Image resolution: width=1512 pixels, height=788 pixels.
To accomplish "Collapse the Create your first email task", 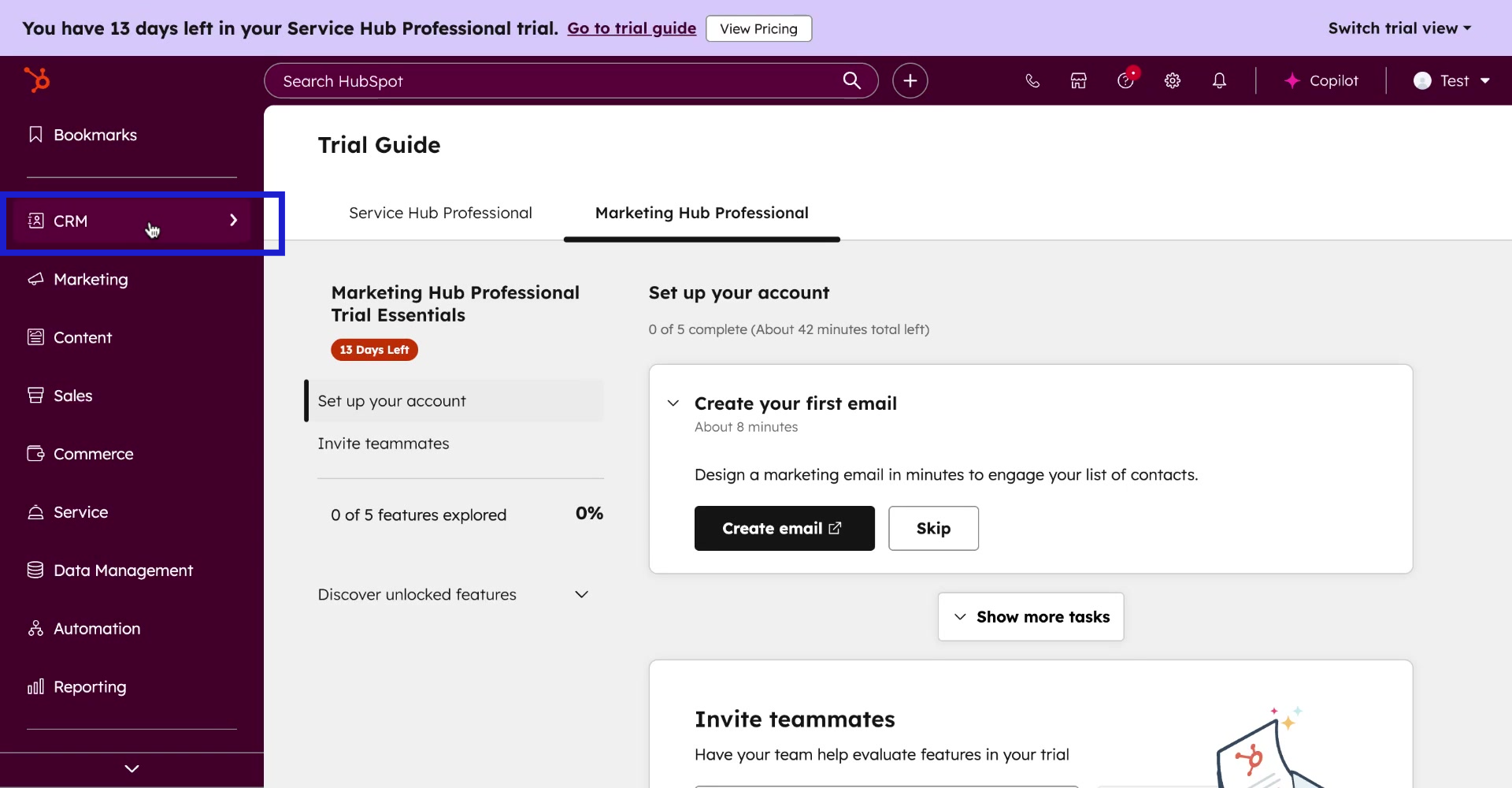I will [673, 403].
